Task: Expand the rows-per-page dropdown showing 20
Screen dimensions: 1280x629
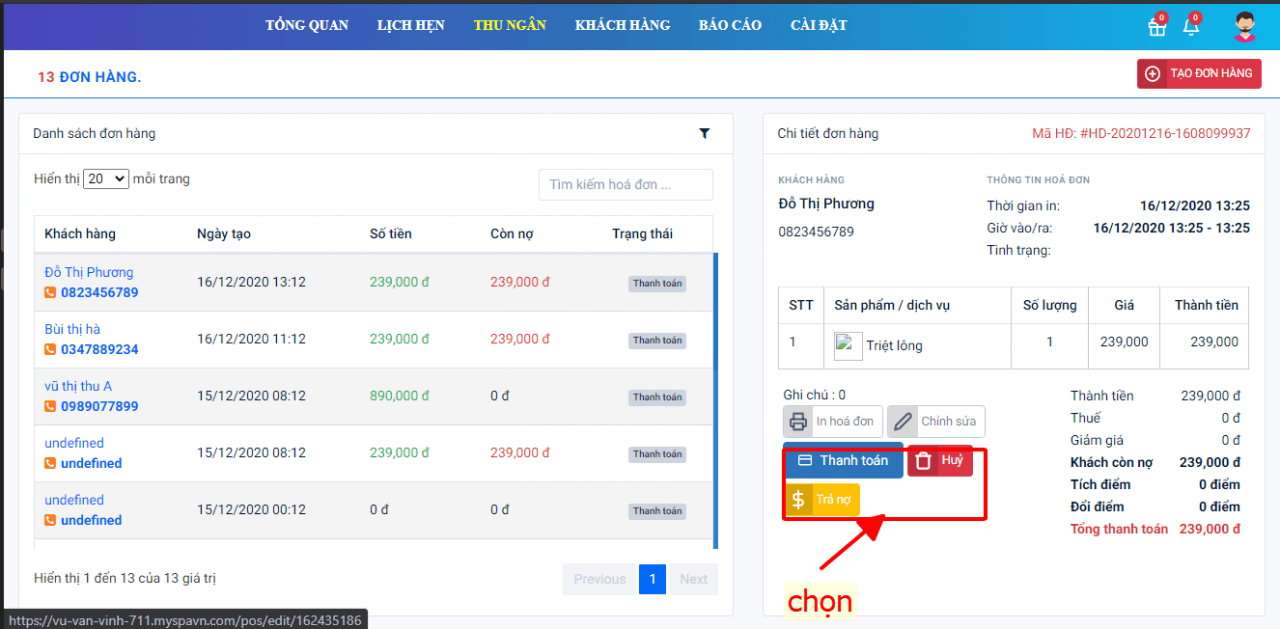Action: coord(106,179)
